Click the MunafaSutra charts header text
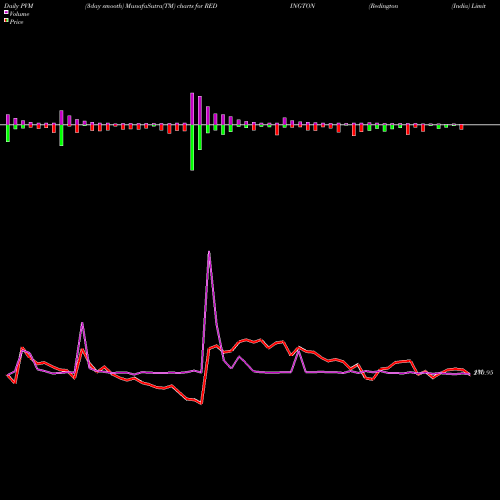This screenshot has height=500, width=500. (x=151, y=6)
